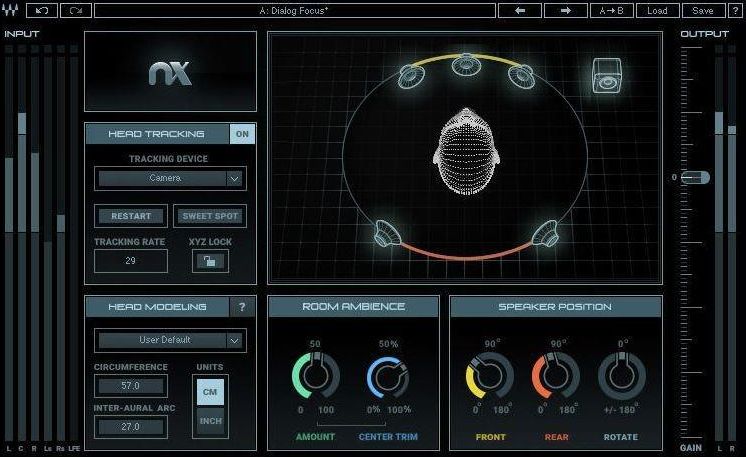The height and width of the screenshot is (457, 746).
Task: Click the output Gain fader handle
Action: tap(695, 177)
